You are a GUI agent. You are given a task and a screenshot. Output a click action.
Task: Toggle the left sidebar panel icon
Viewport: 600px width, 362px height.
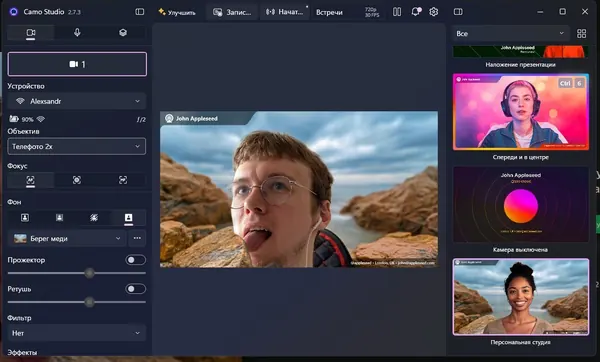pos(140,12)
